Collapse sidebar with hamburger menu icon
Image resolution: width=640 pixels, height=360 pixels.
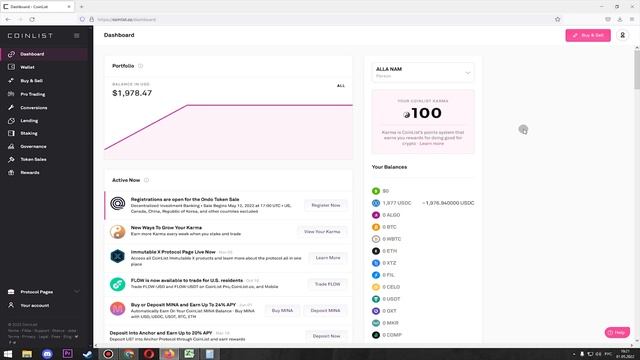[x=77, y=36]
